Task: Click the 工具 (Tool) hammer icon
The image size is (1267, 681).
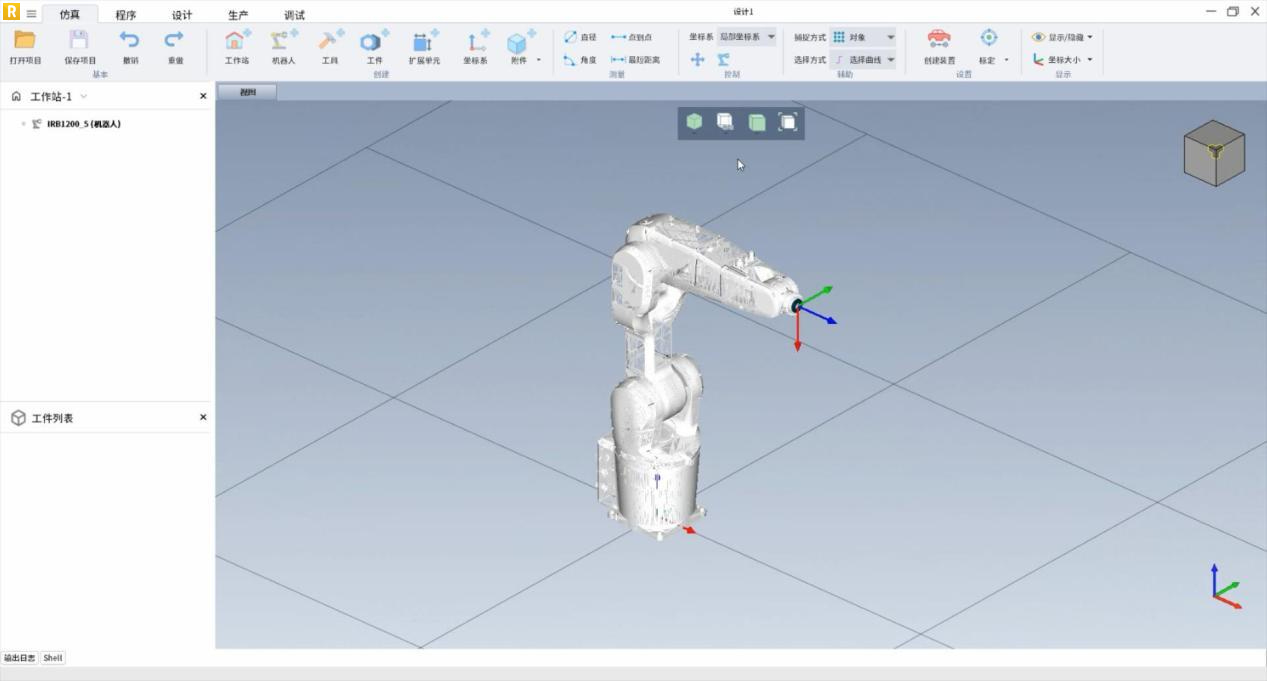Action: pos(329,41)
